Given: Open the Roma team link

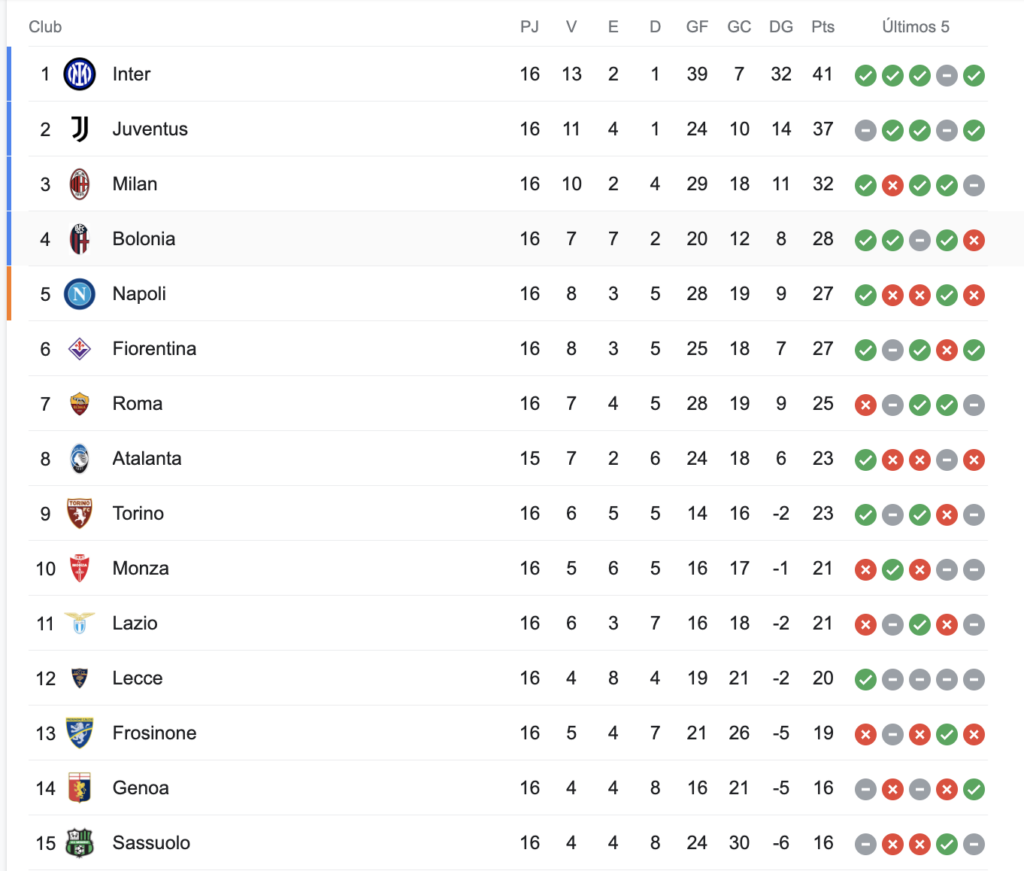Looking at the screenshot, I should coord(137,404).
